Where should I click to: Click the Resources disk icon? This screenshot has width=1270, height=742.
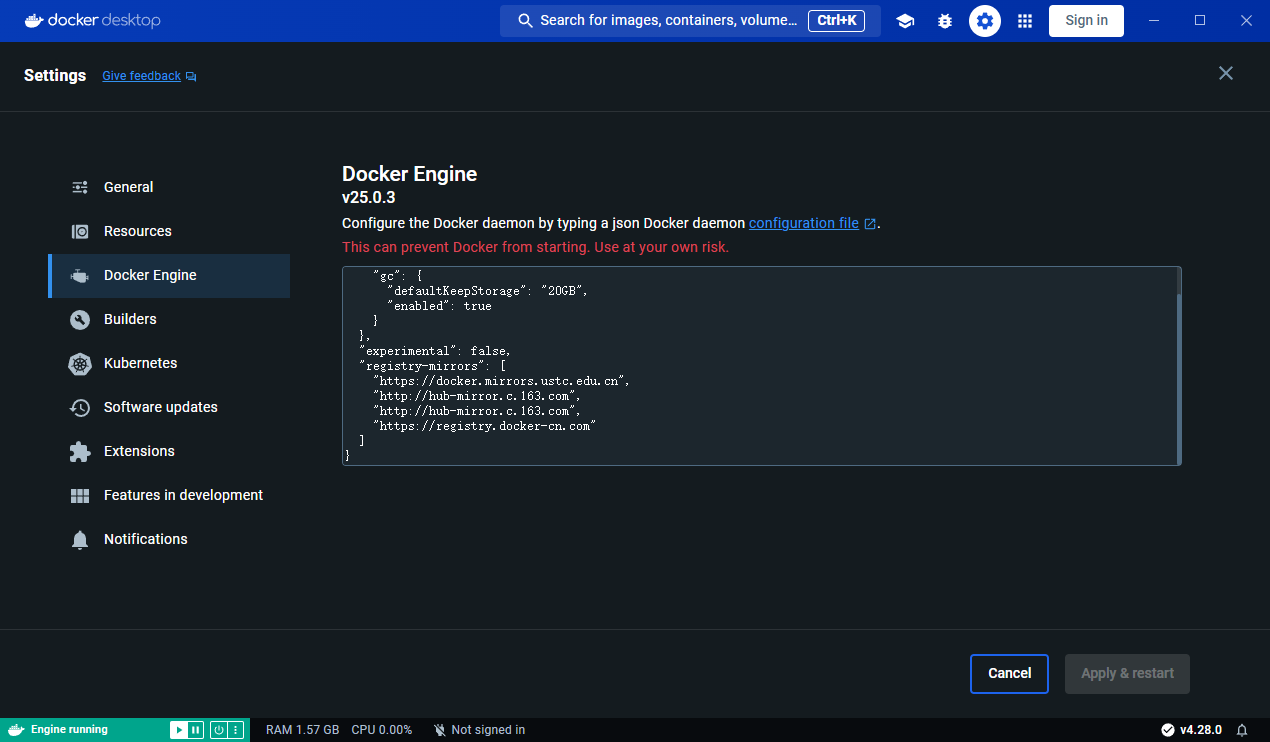pyautogui.click(x=80, y=231)
